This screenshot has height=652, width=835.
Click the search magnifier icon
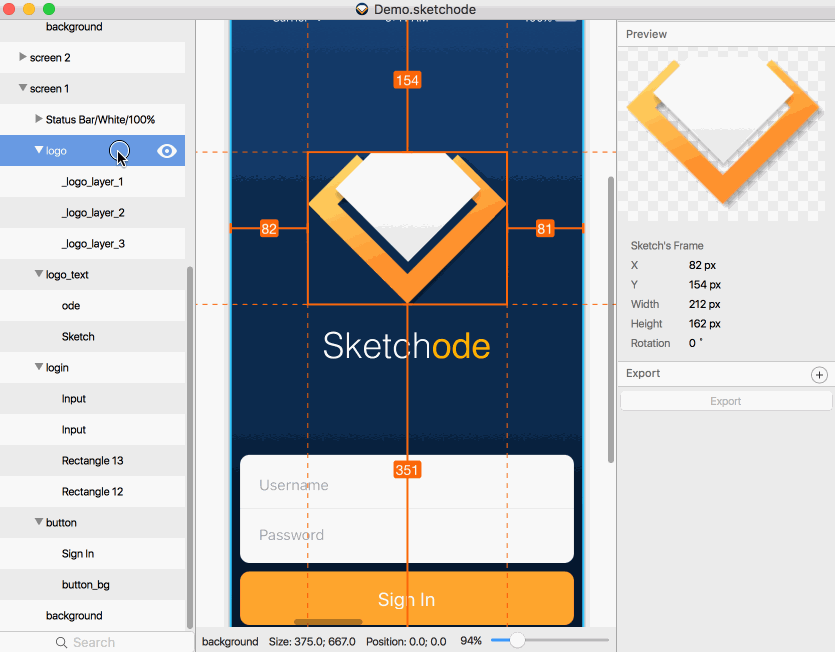(x=61, y=642)
